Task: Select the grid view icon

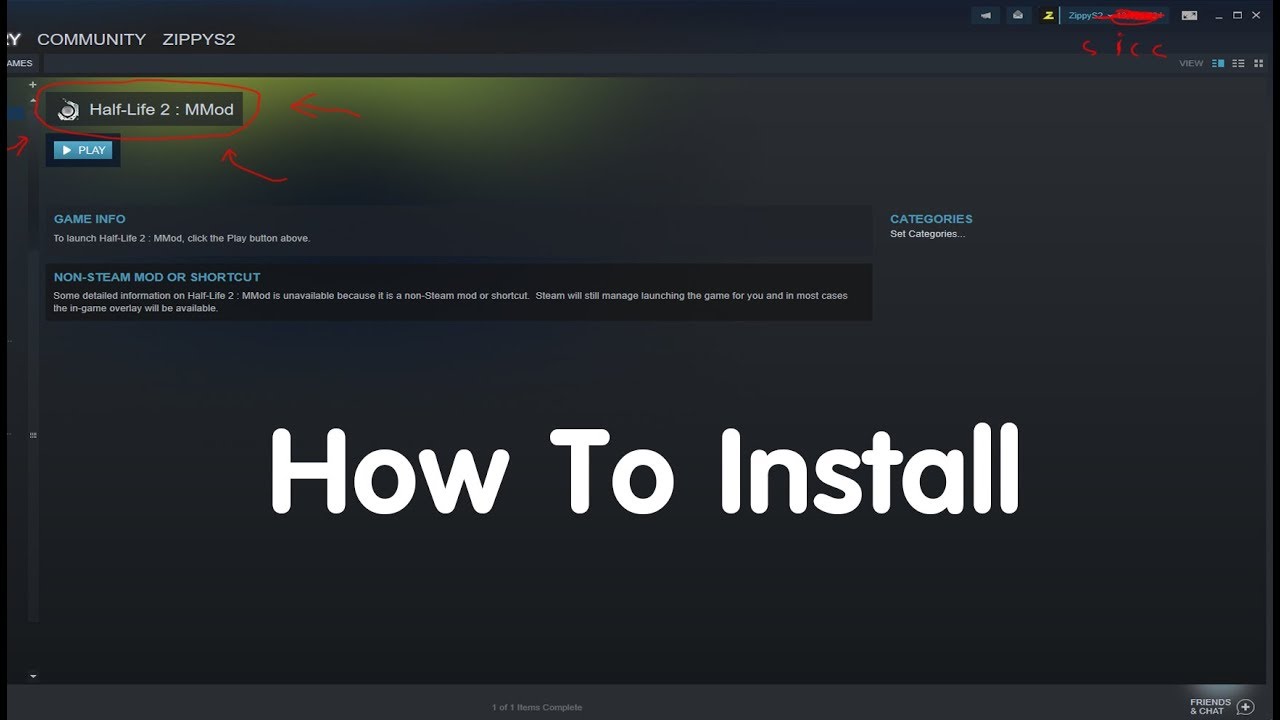Action: tap(1259, 63)
